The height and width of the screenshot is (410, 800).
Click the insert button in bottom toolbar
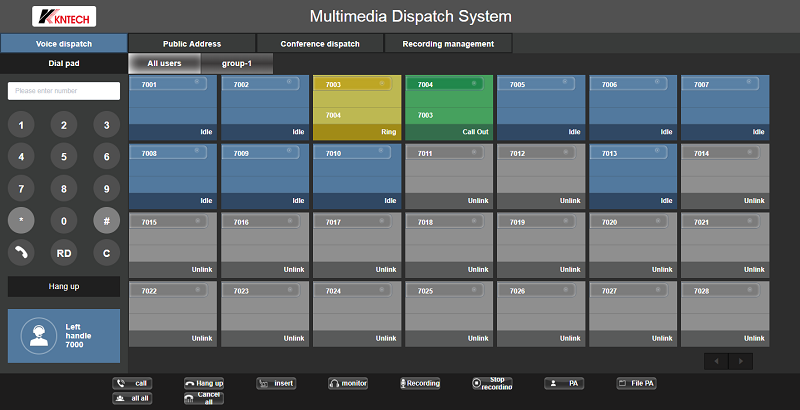point(276,383)
